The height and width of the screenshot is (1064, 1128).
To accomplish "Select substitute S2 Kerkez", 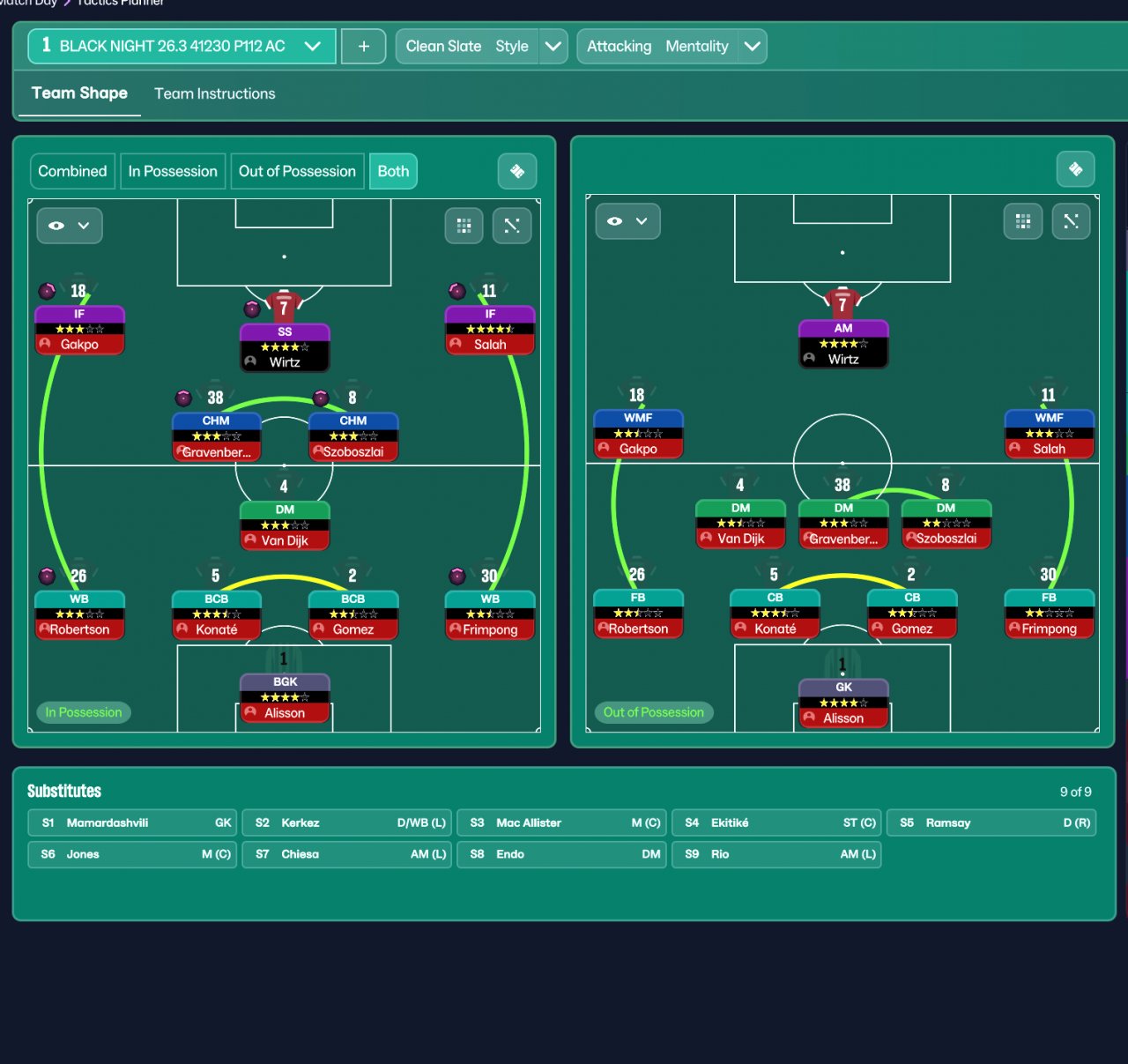I will click(x=347, y=822).
